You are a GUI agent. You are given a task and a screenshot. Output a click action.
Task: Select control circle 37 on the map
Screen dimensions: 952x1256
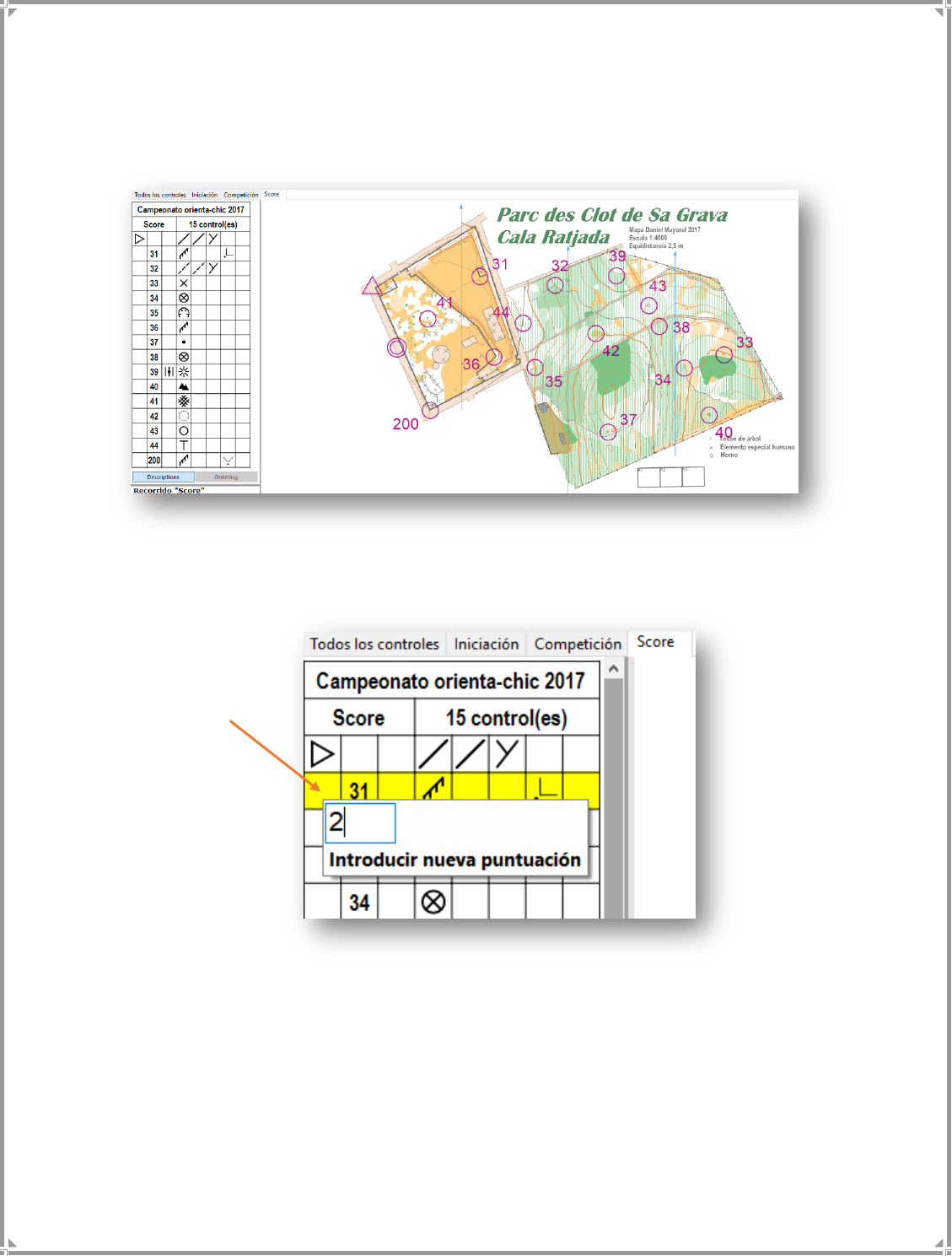click(x=608, y=432)
